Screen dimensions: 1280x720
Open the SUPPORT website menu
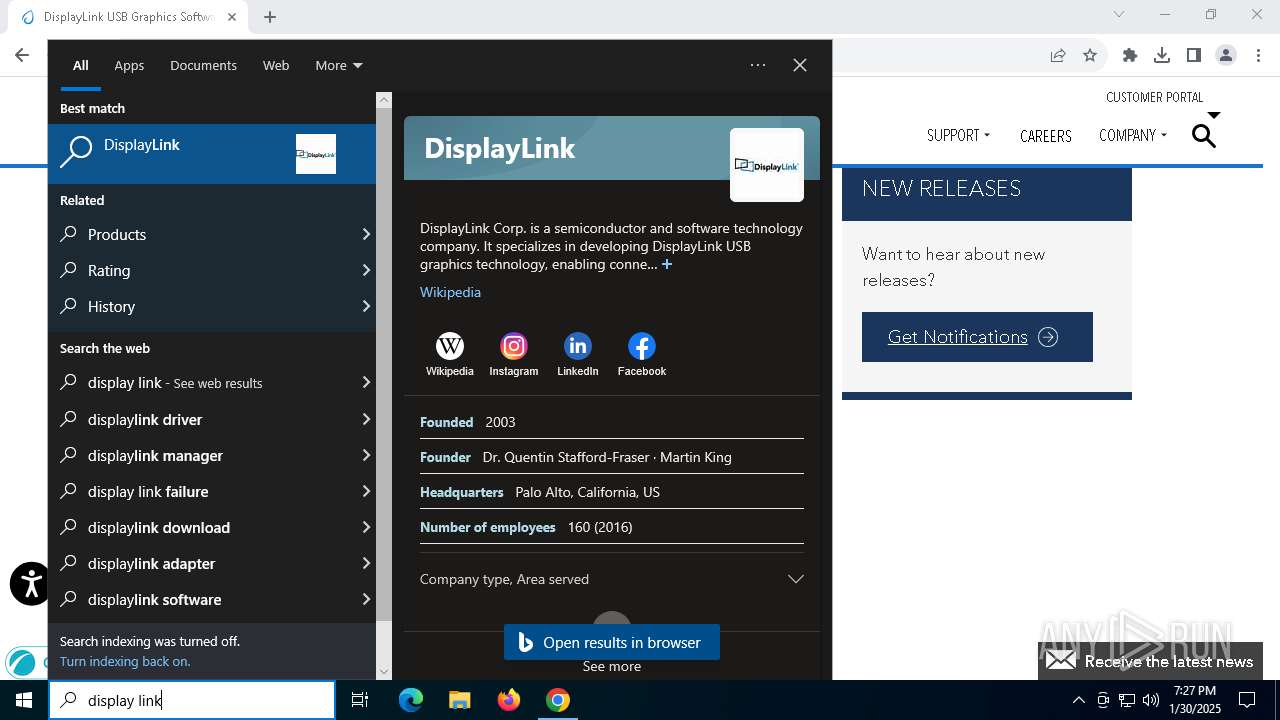(x=958, y=135)
